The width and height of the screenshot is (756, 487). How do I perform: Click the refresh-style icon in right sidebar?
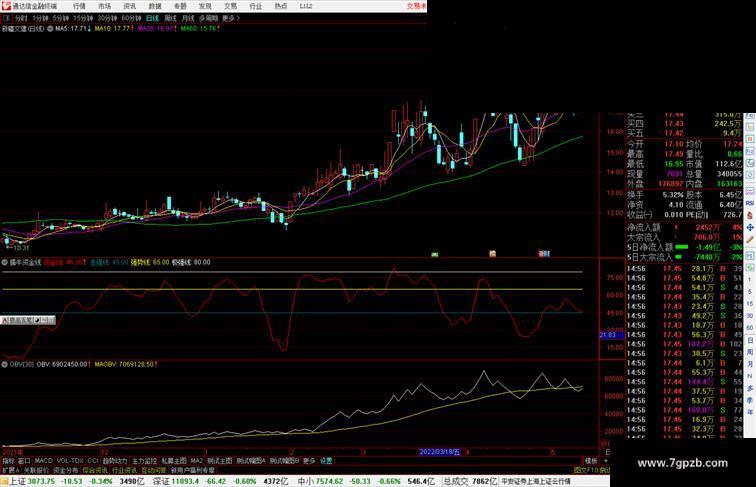(x=750, y=163)
